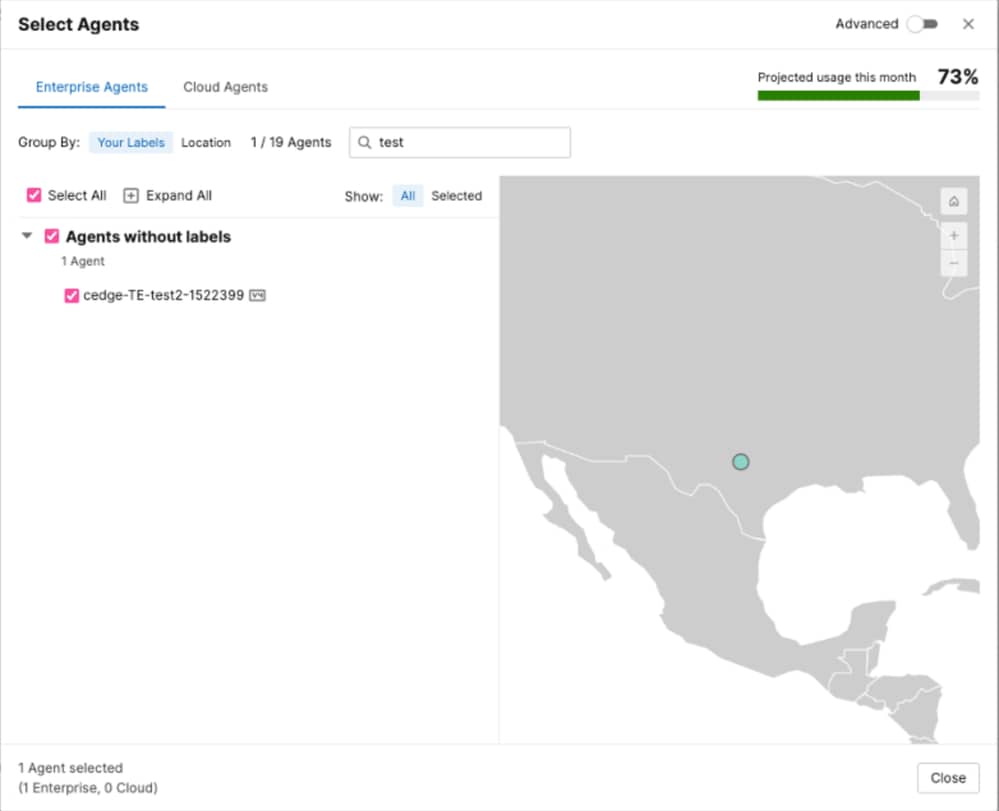Uncheck the Select All checkbox

coord(34,196)
